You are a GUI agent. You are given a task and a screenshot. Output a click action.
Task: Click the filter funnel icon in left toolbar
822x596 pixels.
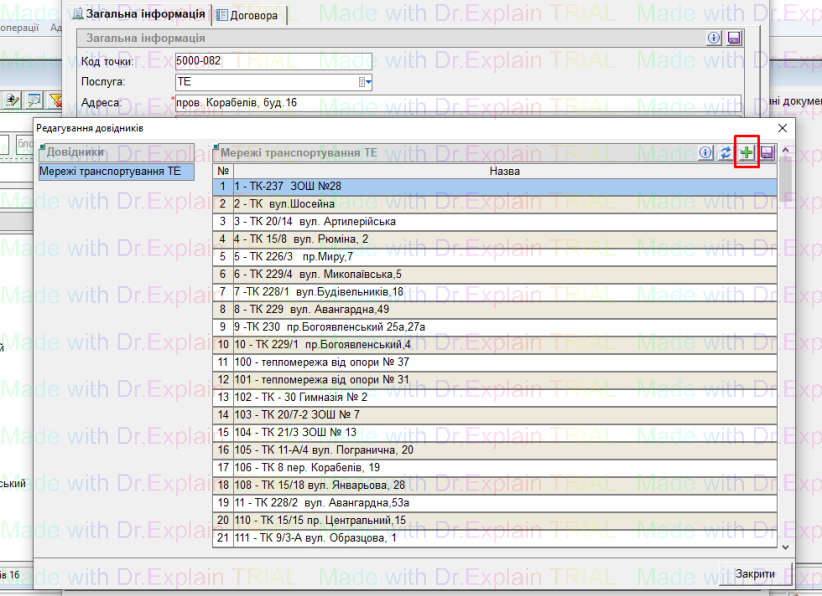point(56,100)
